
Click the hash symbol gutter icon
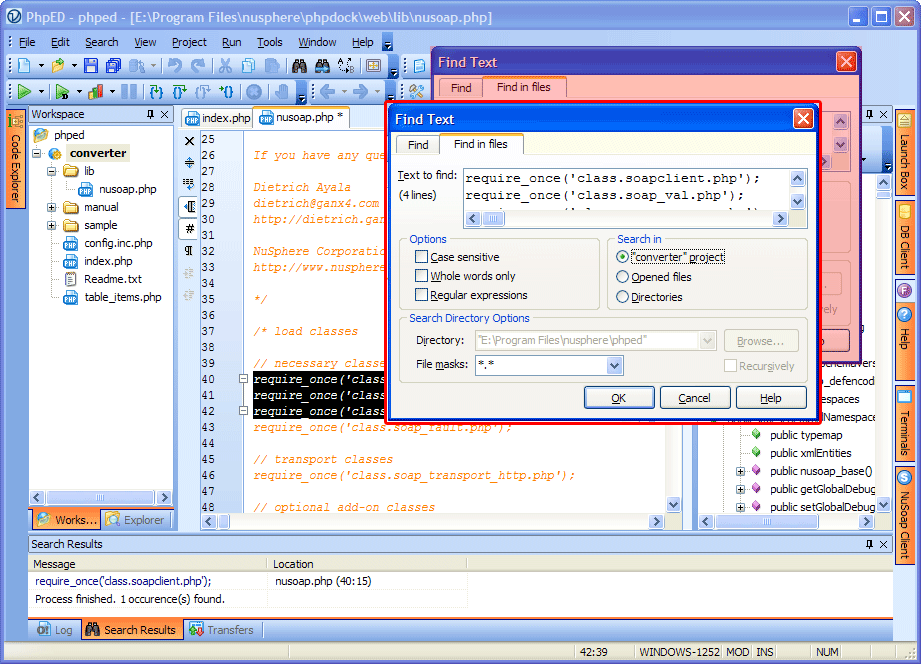point(189,229)
